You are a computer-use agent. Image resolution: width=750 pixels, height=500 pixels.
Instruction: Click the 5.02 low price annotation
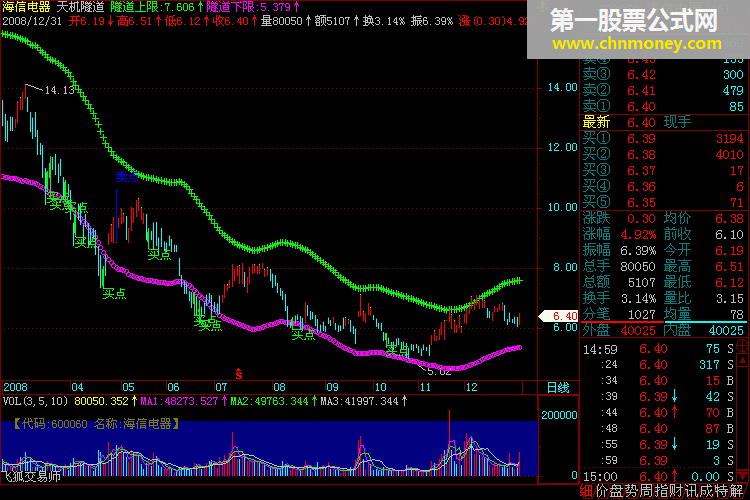pyautogui.click(x=440, y=372)
